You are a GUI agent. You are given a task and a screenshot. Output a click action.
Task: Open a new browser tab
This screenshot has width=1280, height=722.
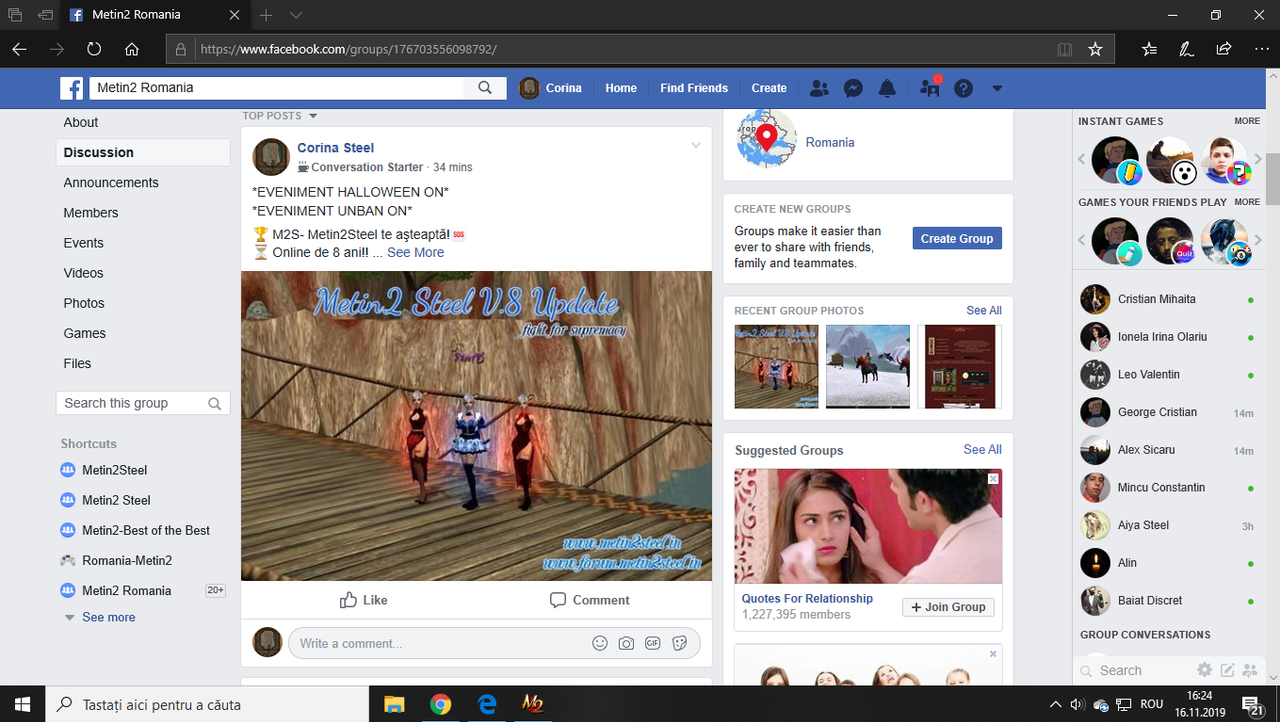coord(266,15)
